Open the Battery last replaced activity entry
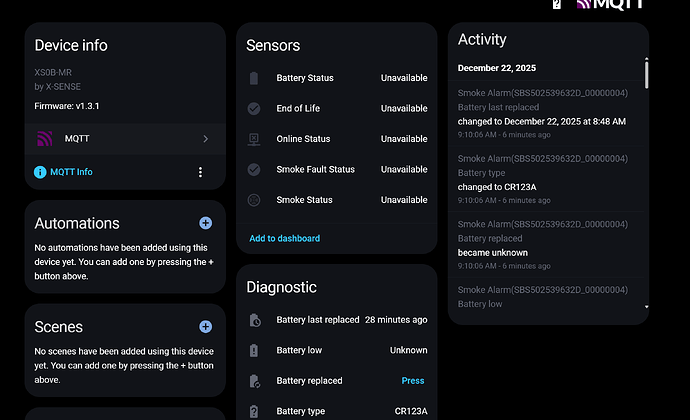 tap(545, 113)
